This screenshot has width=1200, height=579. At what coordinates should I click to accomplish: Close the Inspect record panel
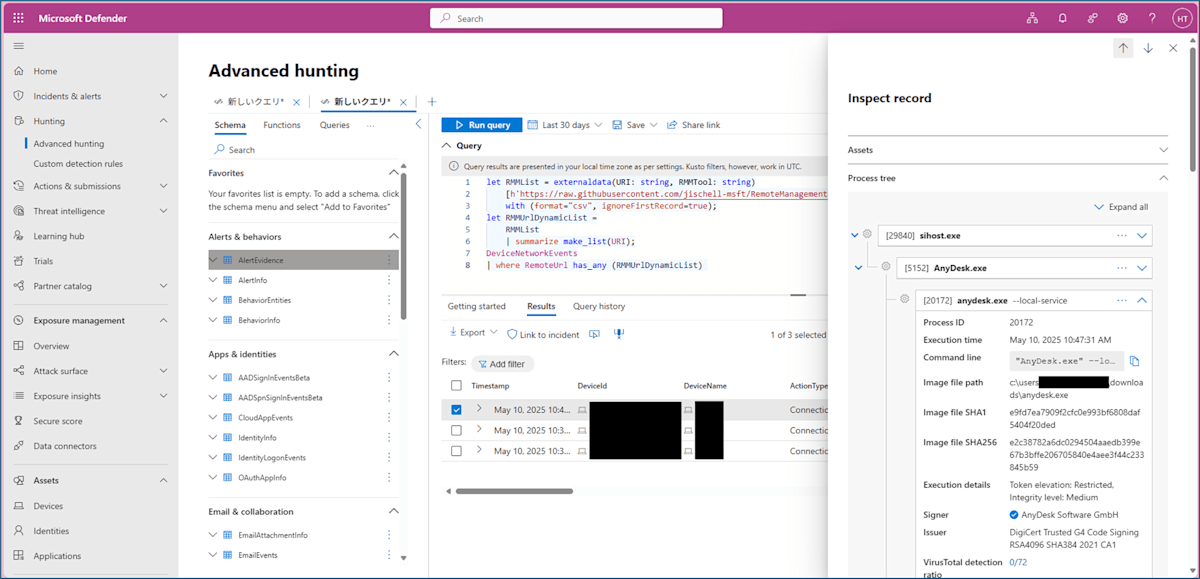coord(1173,48)
